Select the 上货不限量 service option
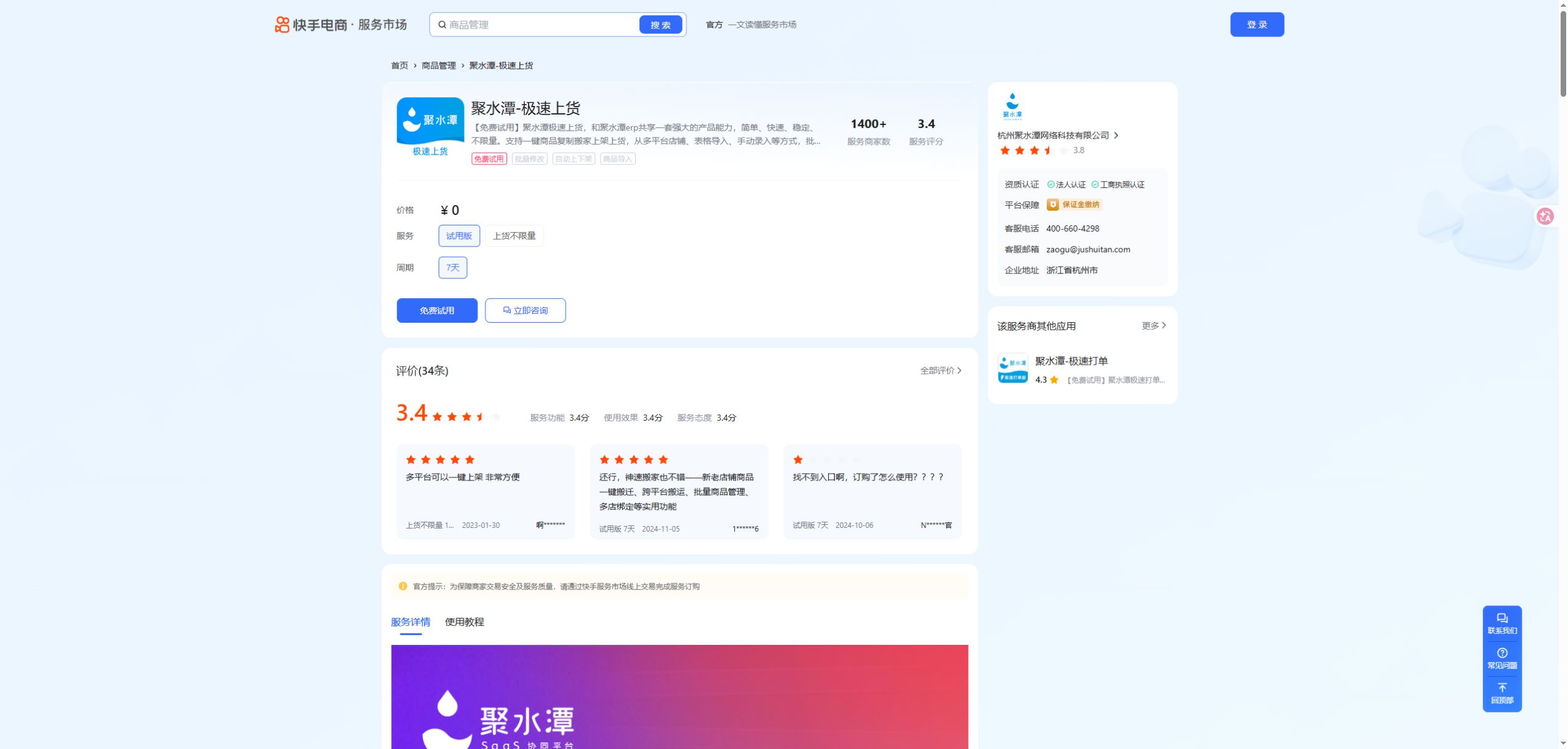This screenshot has height=749, width=1568. coord(514,236)
